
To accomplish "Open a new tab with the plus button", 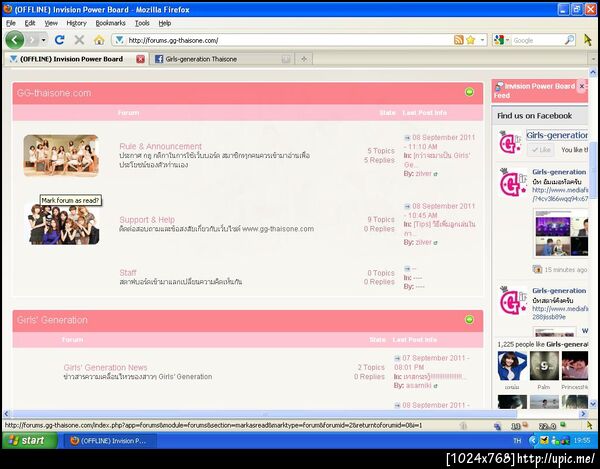I will tap(304, 59).
